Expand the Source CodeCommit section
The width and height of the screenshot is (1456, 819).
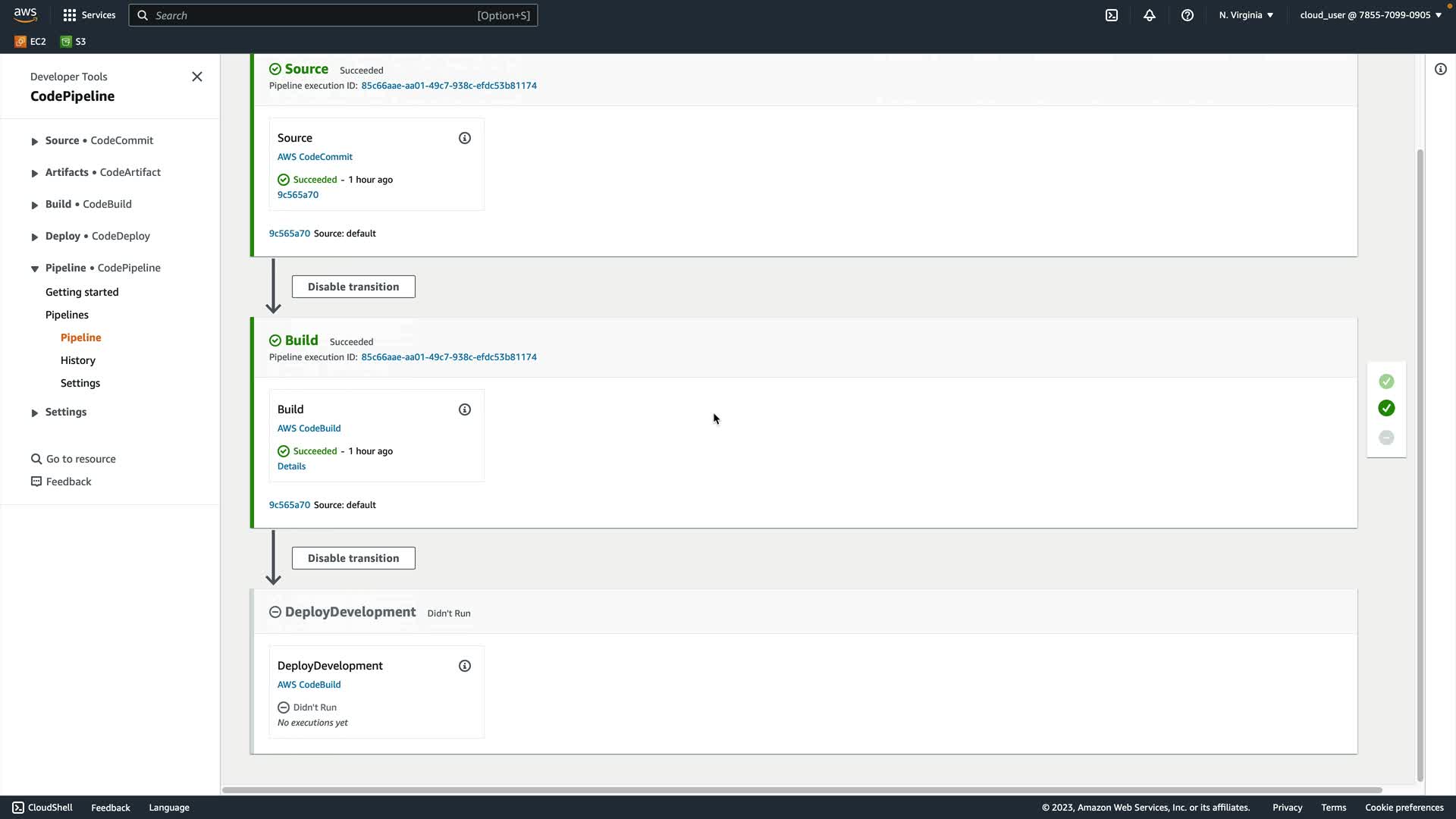pyautogui.click(x=35, y=141)
